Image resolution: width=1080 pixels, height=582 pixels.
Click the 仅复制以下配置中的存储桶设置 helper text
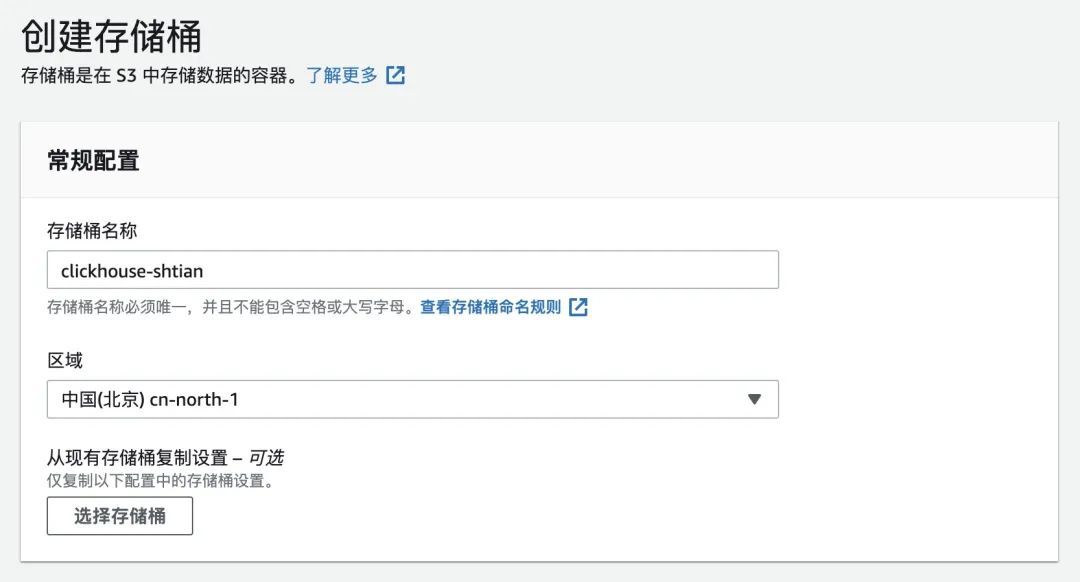click(160, 481)
